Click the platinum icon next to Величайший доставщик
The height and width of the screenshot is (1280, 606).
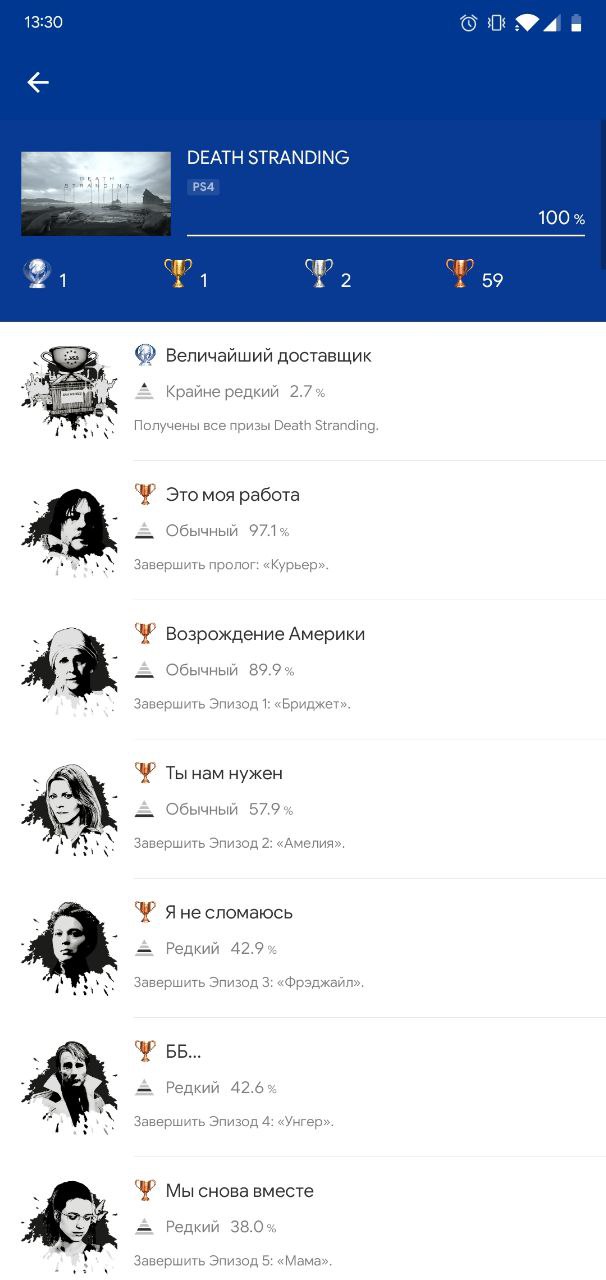tap(145, 355)
